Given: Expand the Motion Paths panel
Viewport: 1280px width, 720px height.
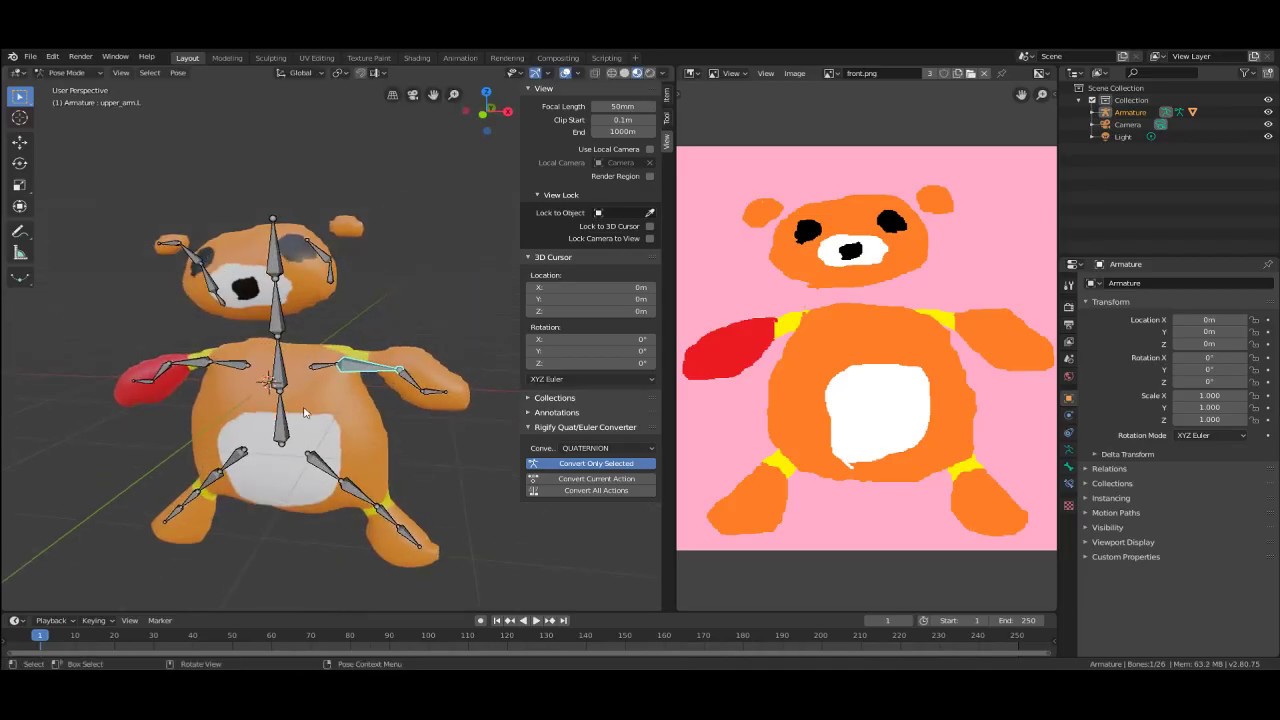Looking at the screenshot, I should pos(1115,513).
